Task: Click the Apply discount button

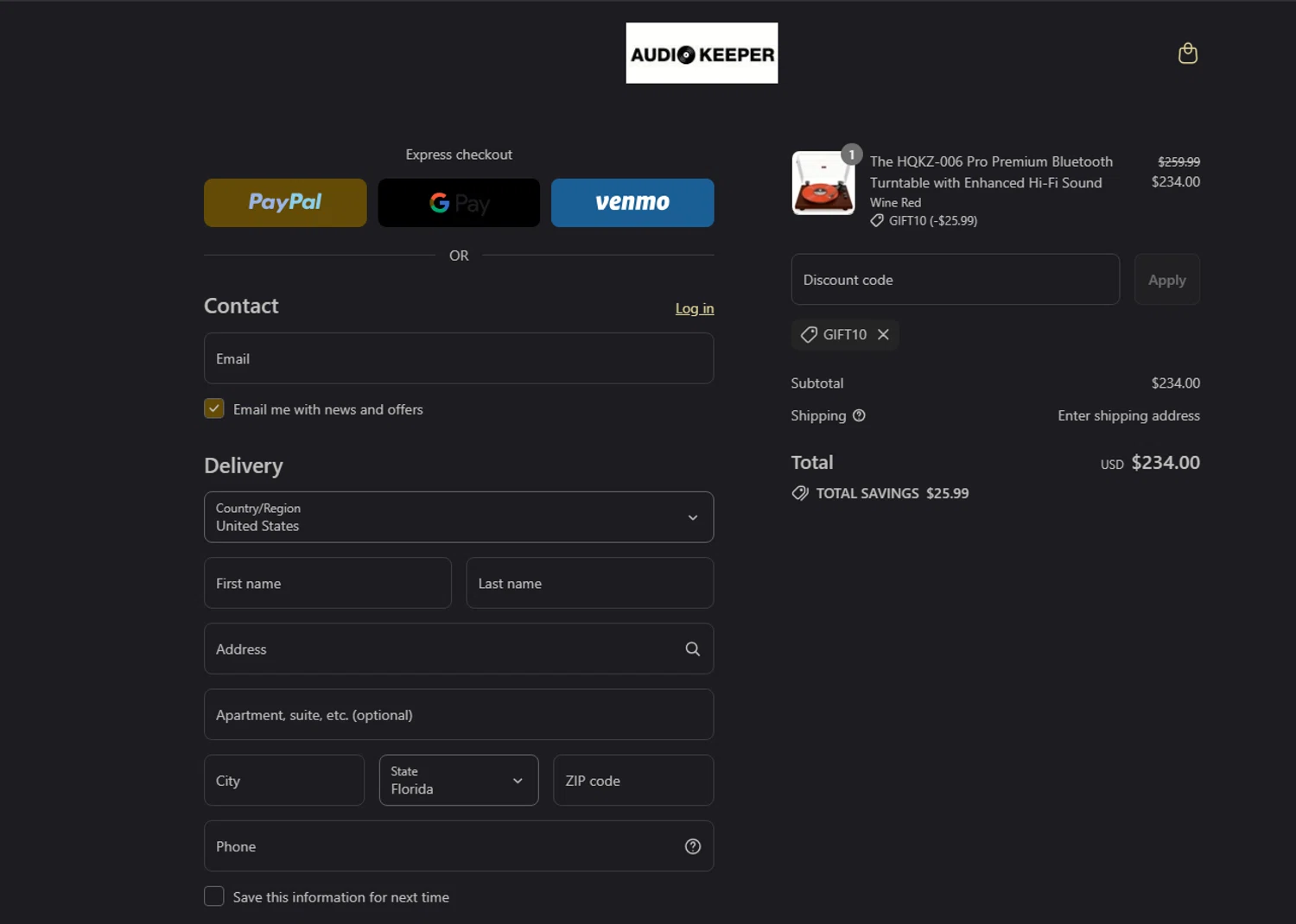Action: 1167,279
